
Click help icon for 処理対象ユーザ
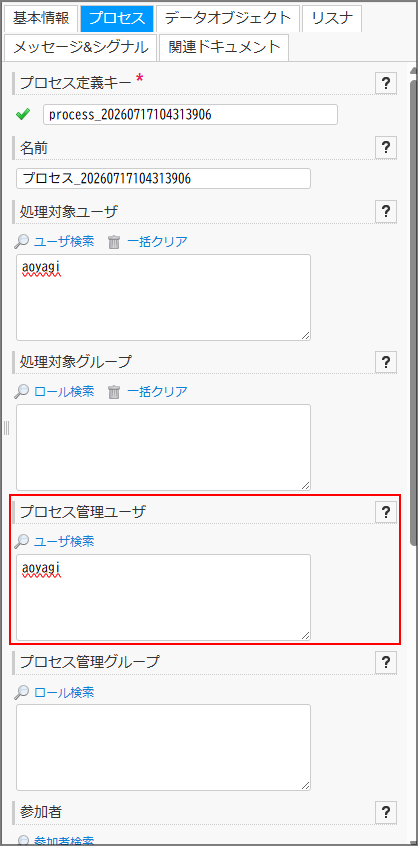[386, 211]
